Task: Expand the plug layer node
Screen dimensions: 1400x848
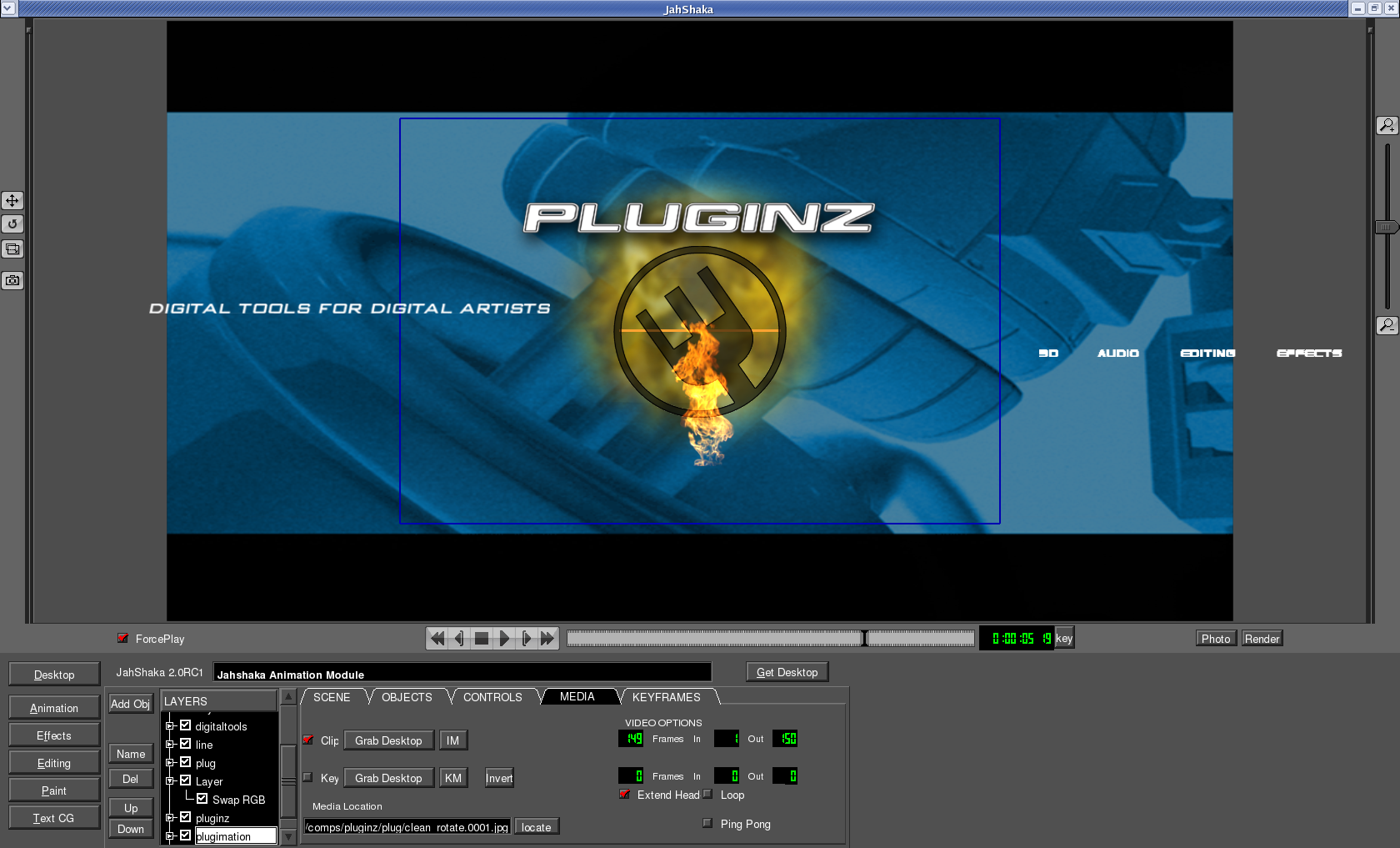Action: (170, 763)
